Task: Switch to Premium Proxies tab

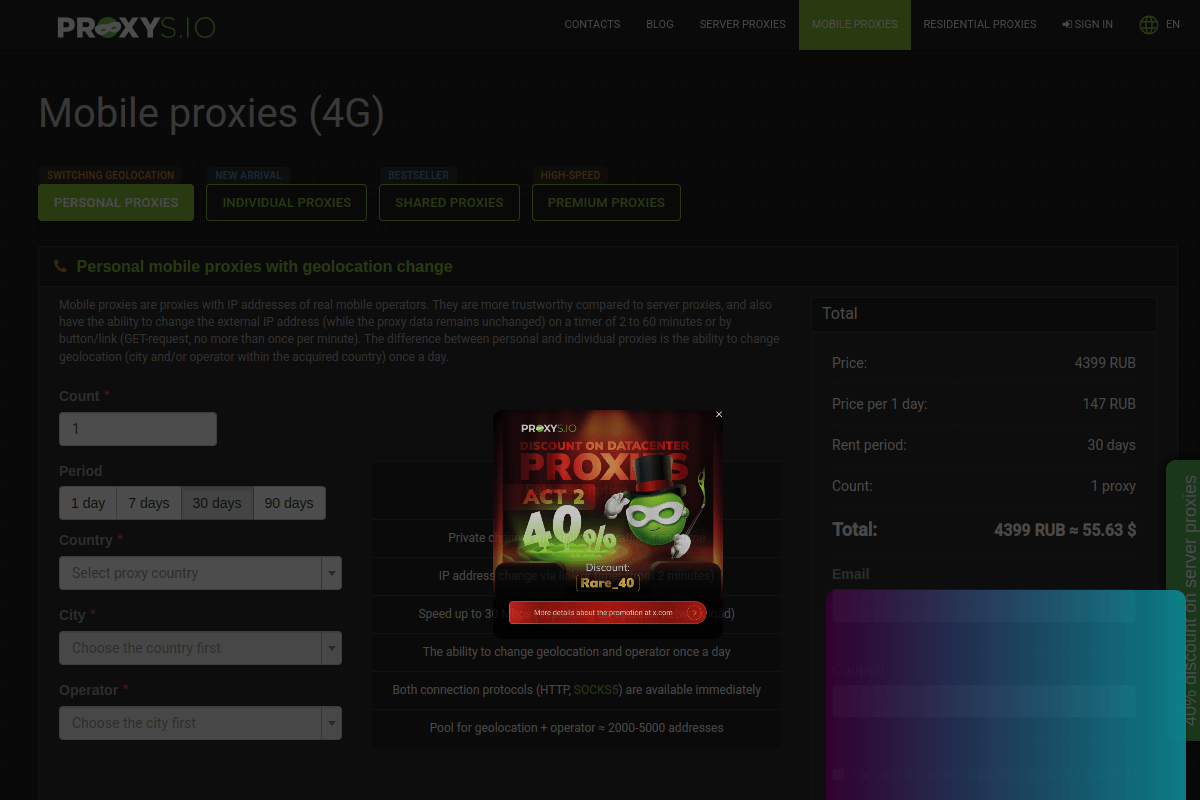Action: [x=606, y=202]
